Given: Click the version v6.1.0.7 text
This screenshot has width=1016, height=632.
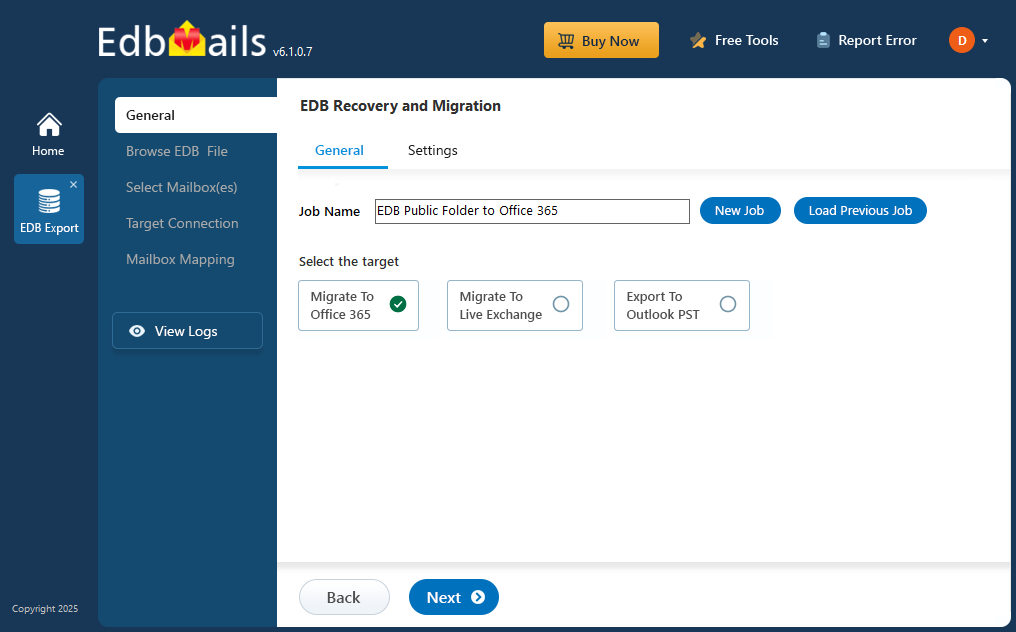Looking at the screenshot, I should (x=292, y=52).
